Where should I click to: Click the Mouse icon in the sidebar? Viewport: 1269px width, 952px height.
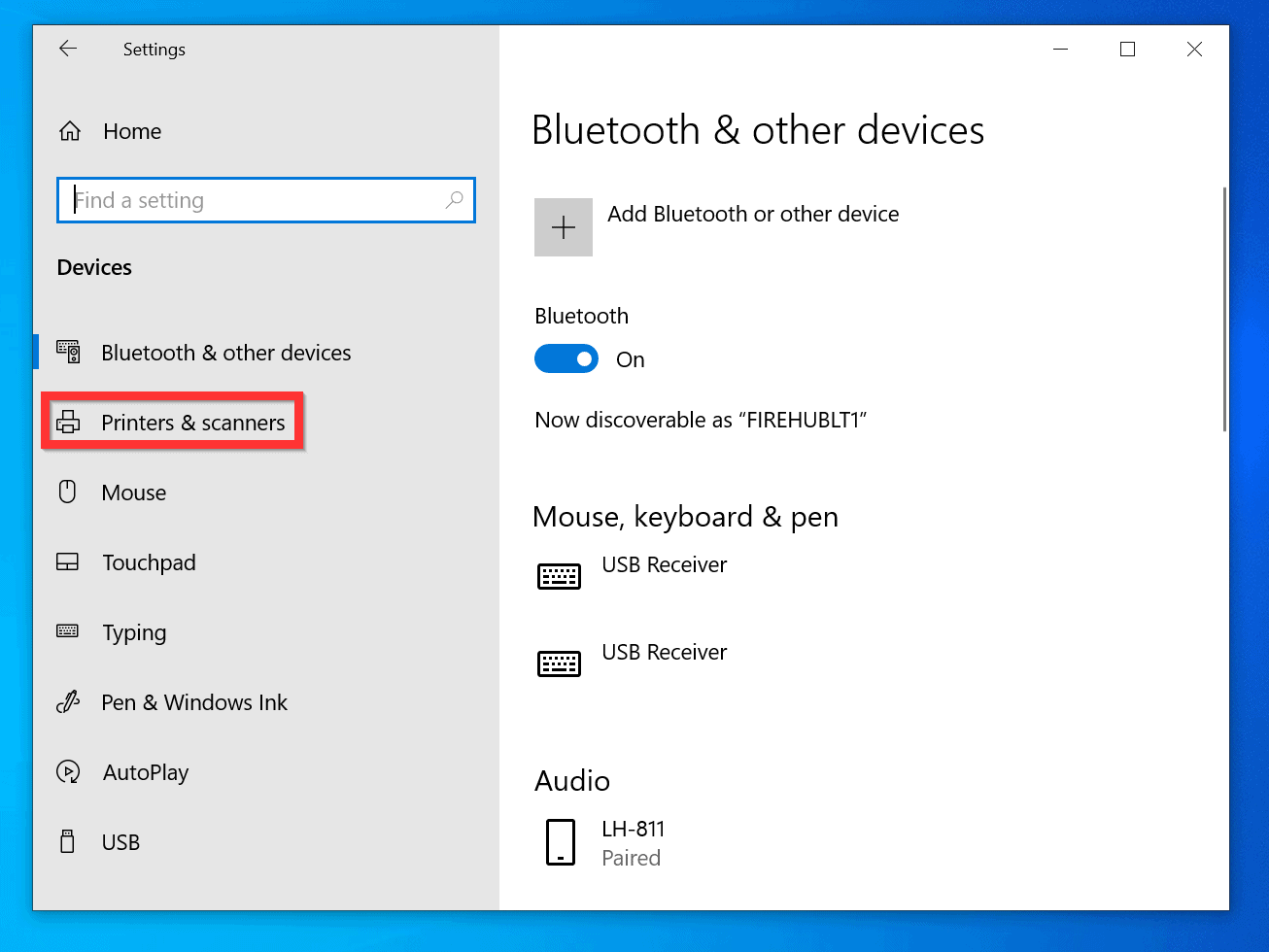click(x=67, y=492)
